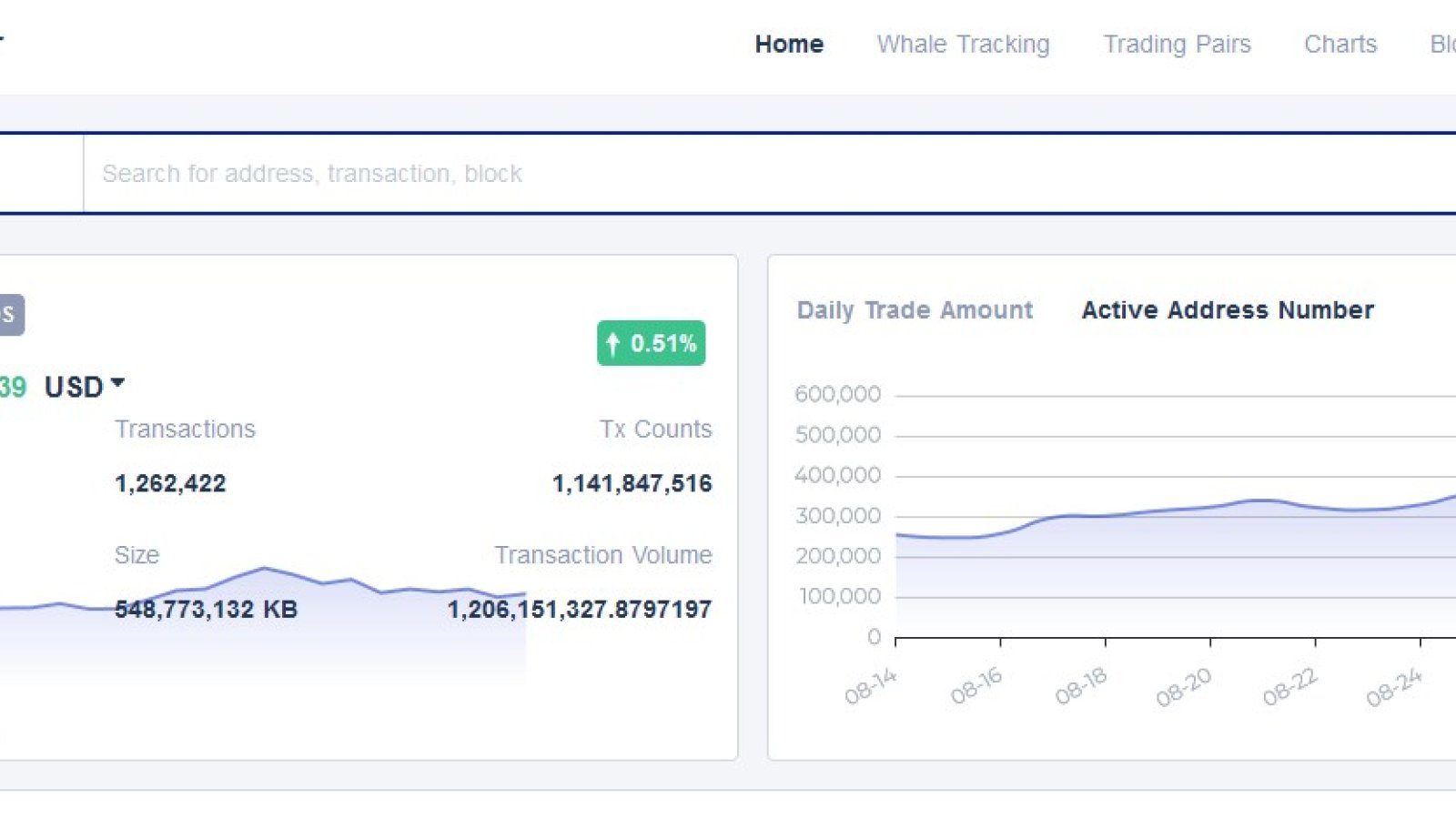Click the Size label
The width and height of the screenshot is (1456, 819).
coord(136,554)
